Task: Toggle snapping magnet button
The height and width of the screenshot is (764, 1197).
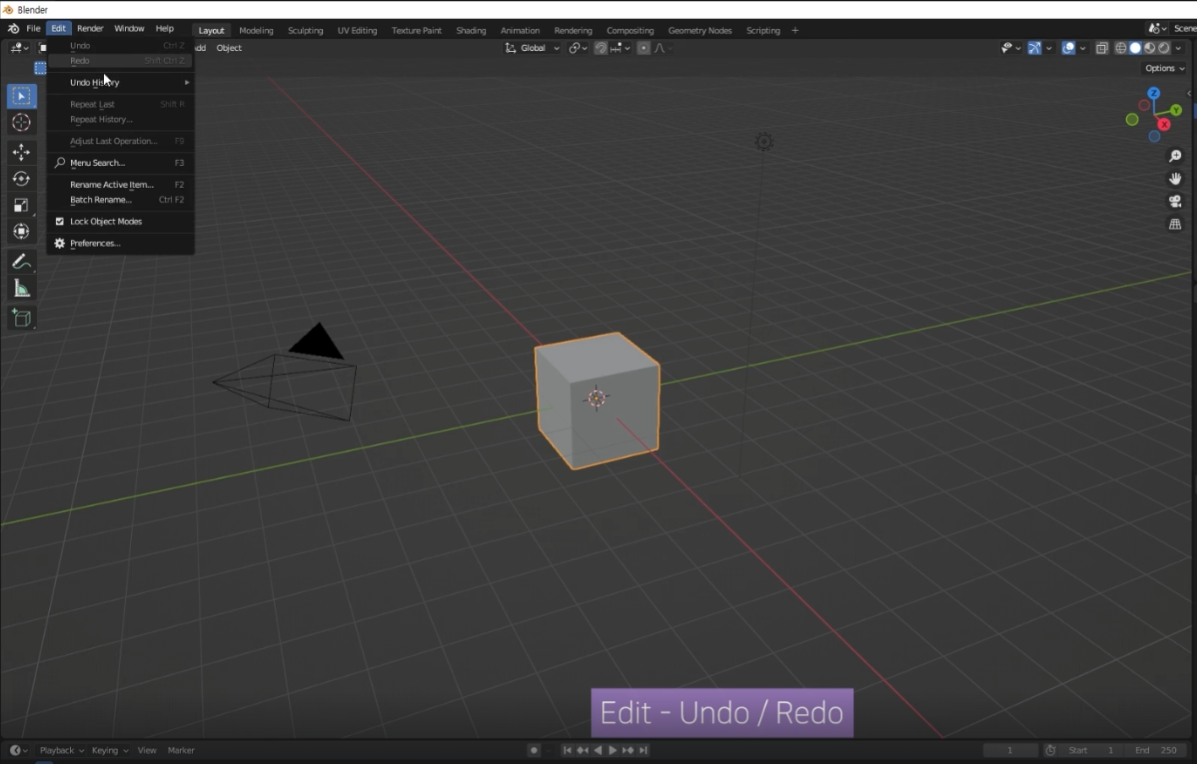Action: click(601, 48)
